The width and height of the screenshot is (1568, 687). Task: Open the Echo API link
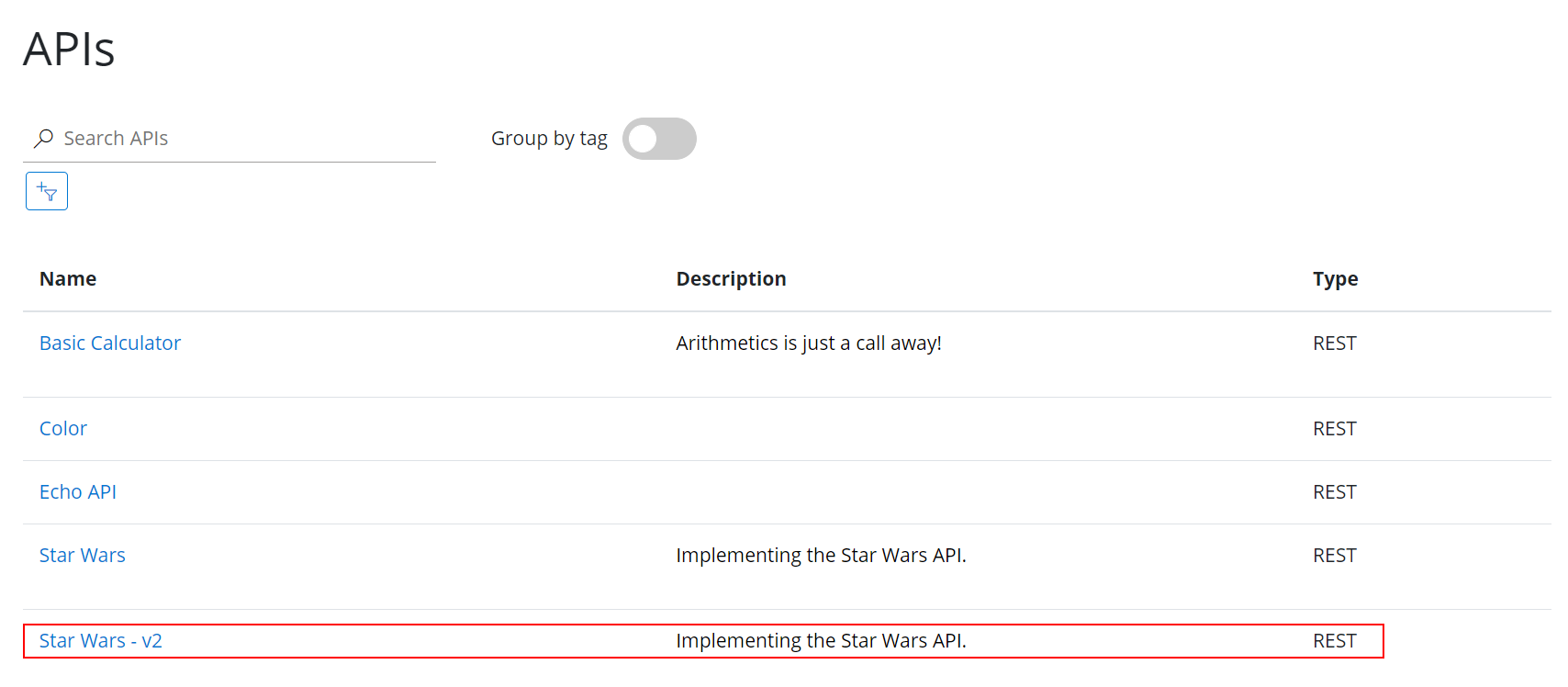click(78, 491)
